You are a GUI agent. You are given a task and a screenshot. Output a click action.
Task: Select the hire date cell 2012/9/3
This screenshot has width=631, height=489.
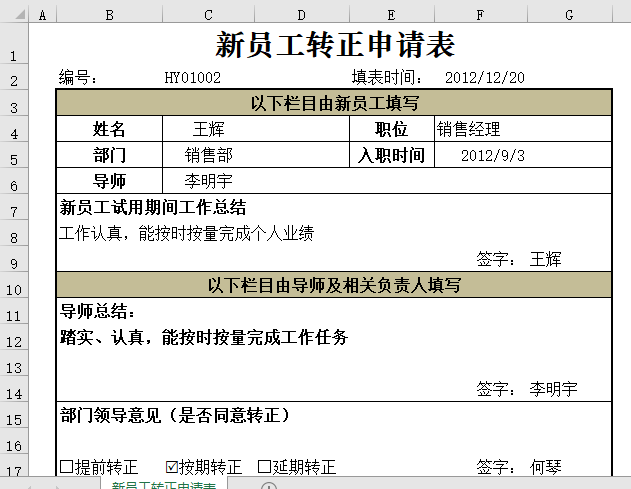tap(520, 155)
